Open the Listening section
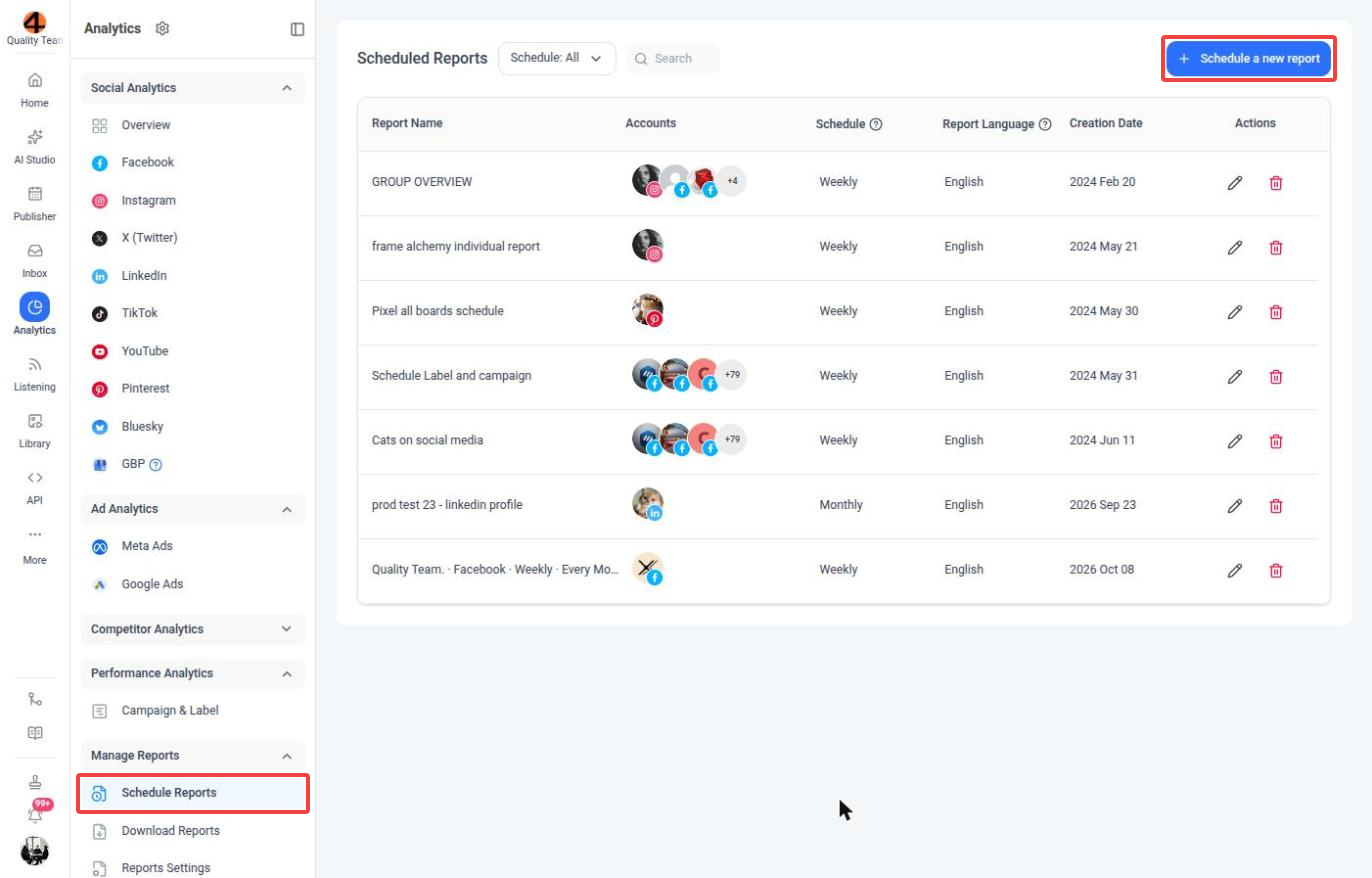Viewport: 1372px width, 878px height. [x=35, y=372]
